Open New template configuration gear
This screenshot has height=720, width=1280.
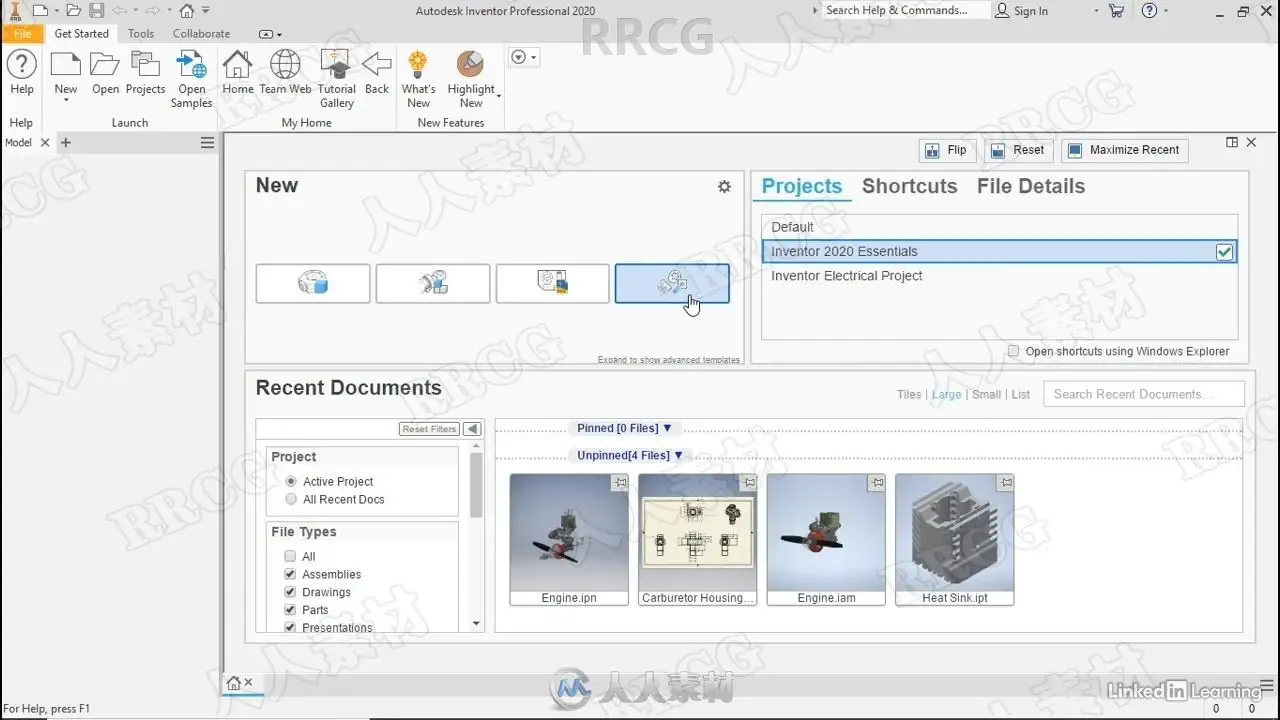coord(724,187)
